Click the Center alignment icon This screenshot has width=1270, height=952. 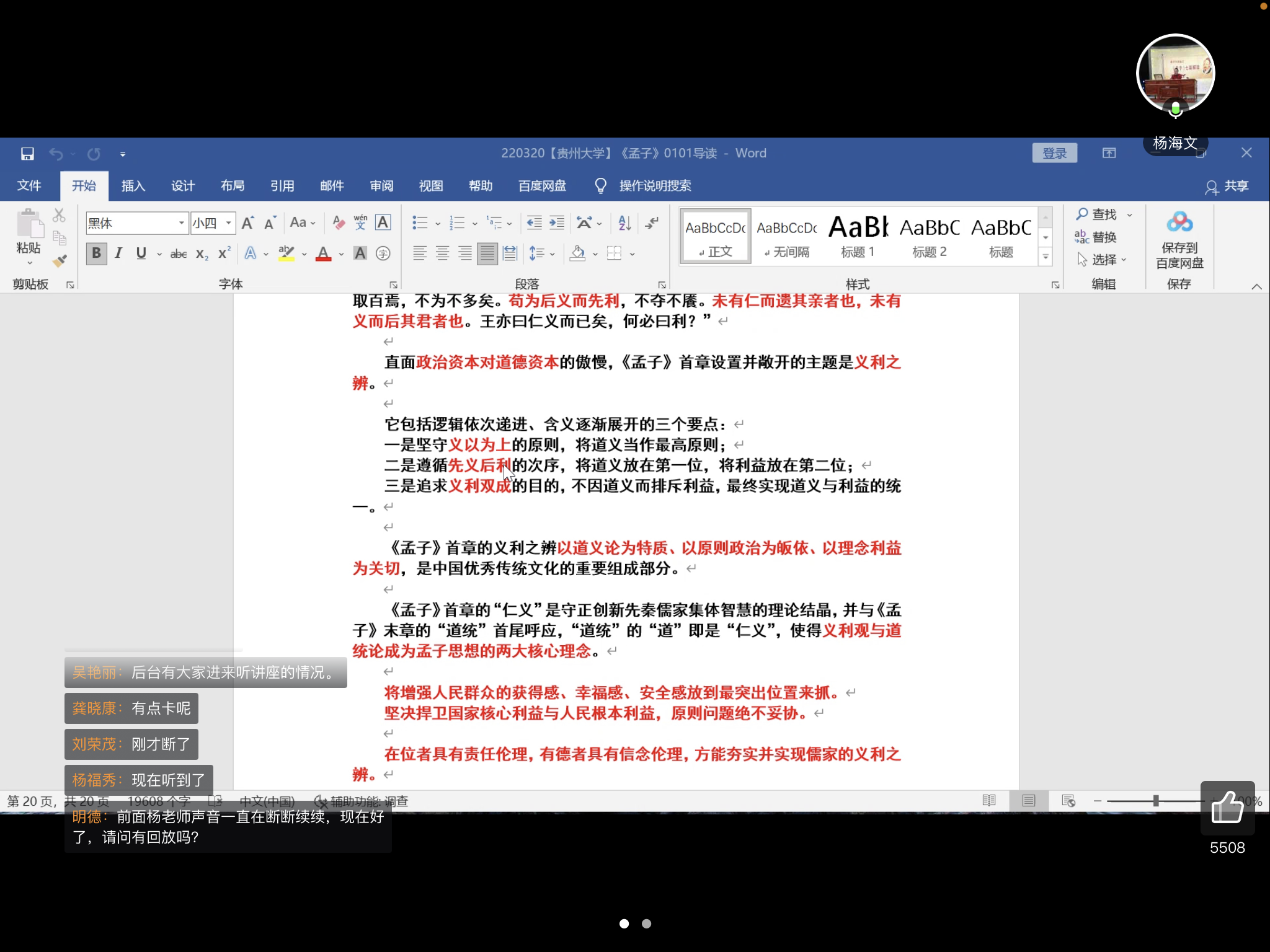coord(442,253)
